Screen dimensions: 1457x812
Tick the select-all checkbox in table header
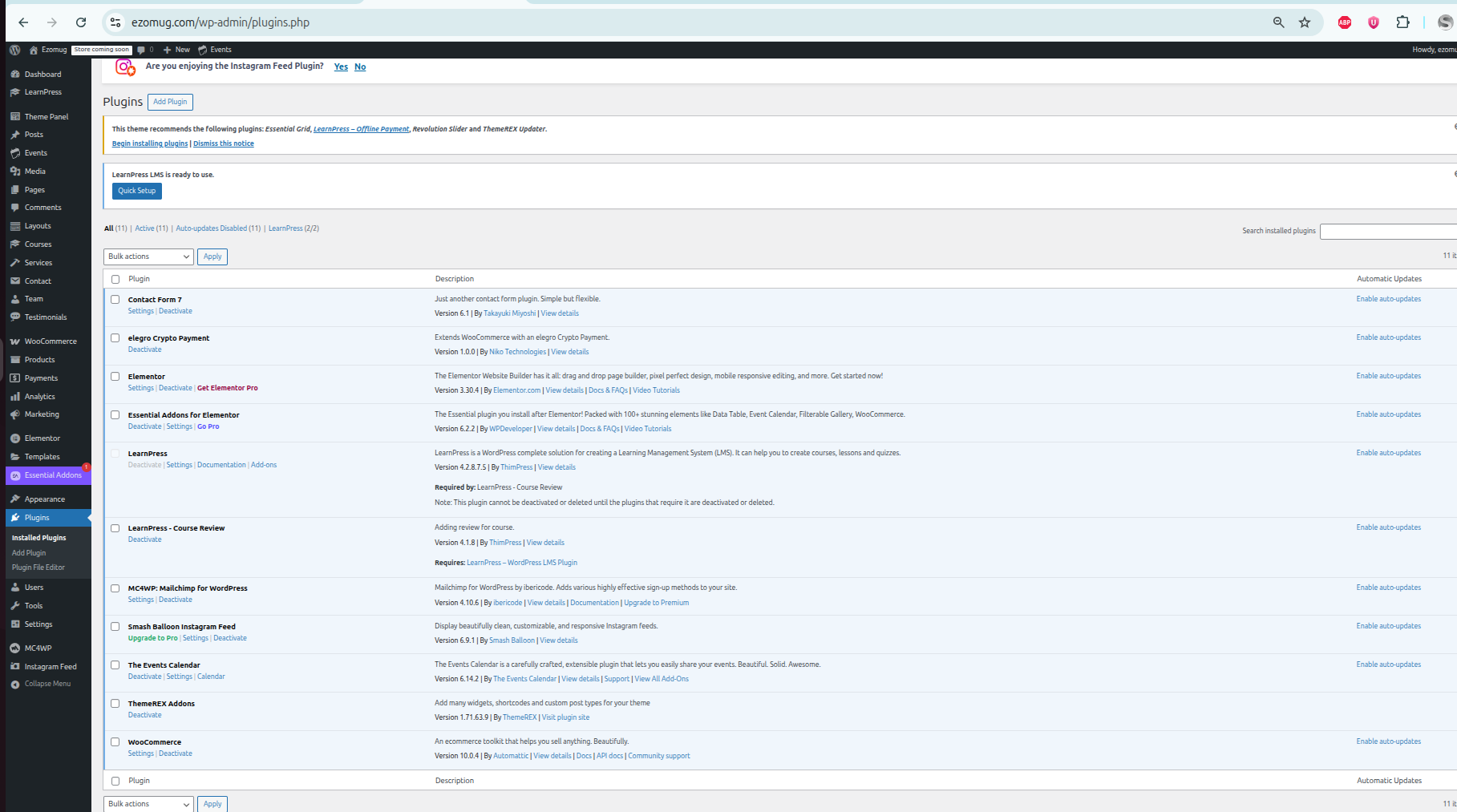[115, 279]
